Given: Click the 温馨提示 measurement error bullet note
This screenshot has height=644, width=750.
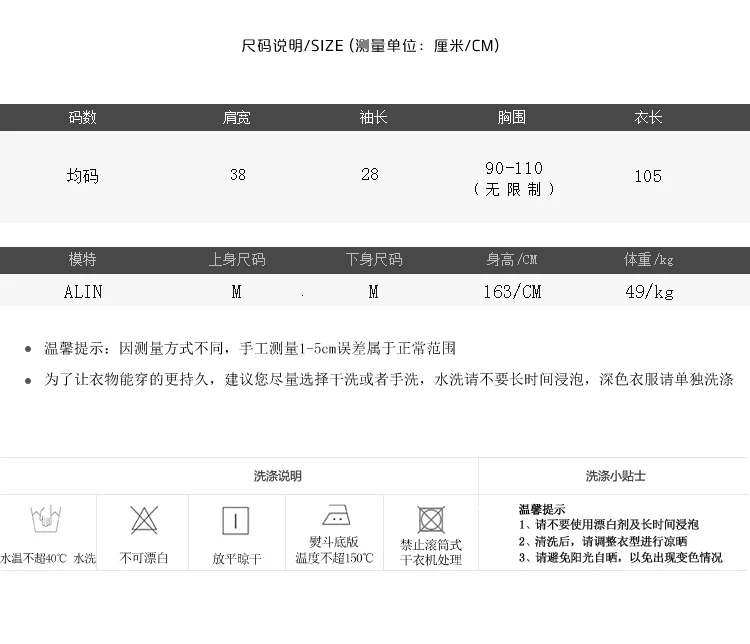Looking at the screenshot, I should 250,348.
